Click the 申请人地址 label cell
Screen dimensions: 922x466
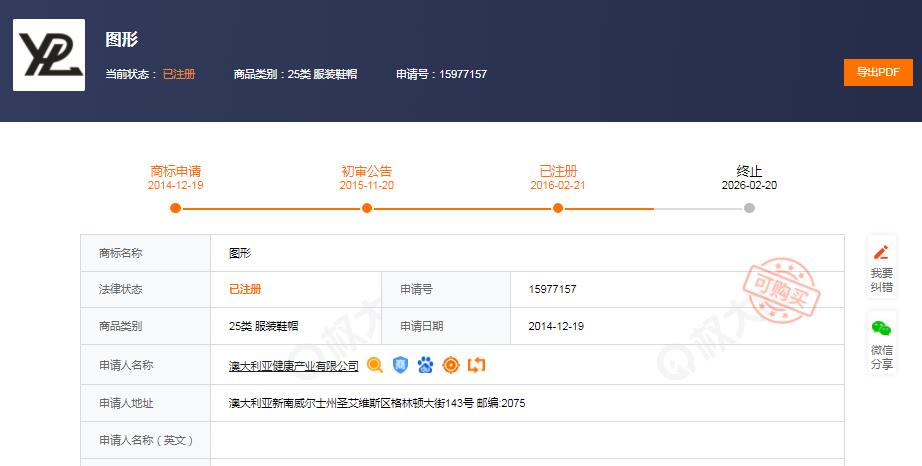145,403
